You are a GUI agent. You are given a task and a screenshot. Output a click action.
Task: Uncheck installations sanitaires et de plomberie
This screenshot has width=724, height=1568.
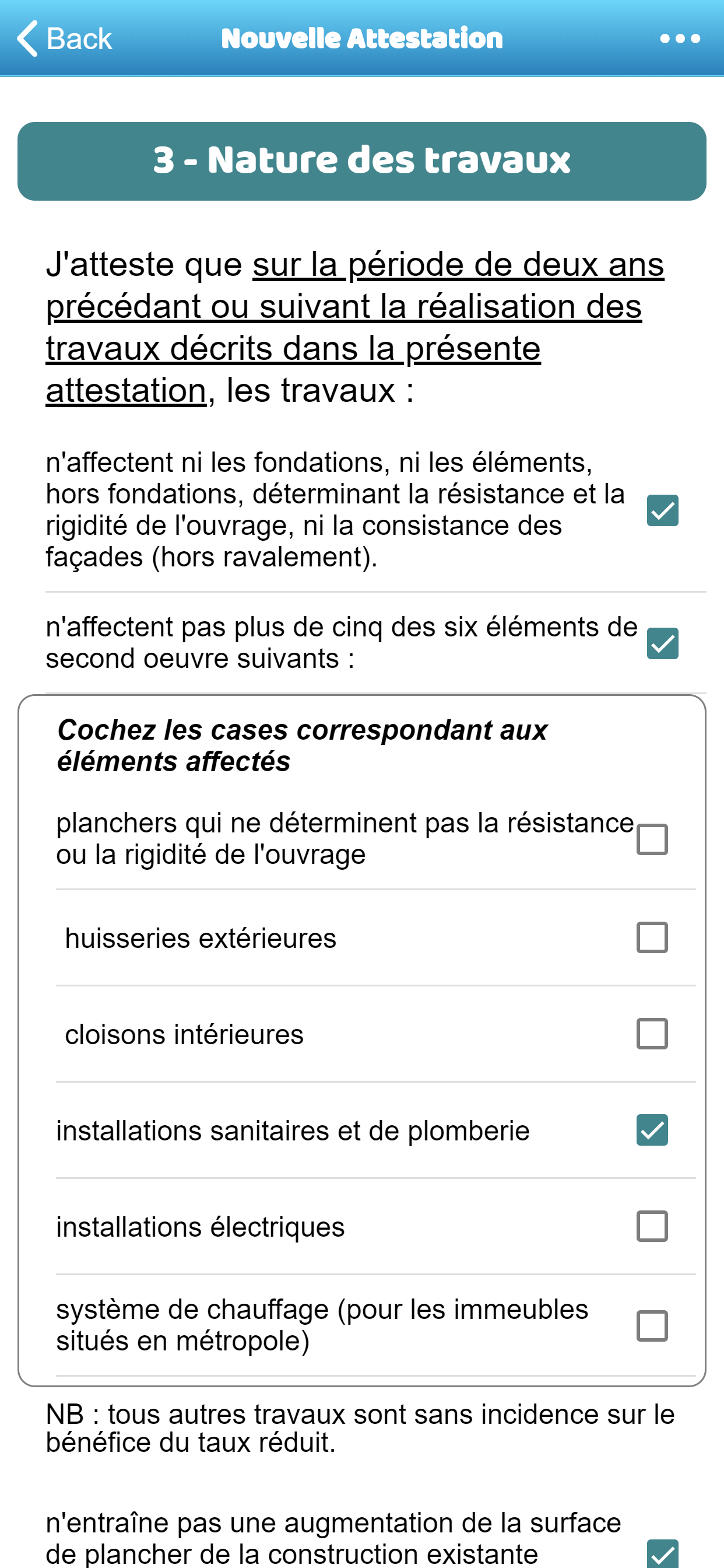[x=652, y=1130]
